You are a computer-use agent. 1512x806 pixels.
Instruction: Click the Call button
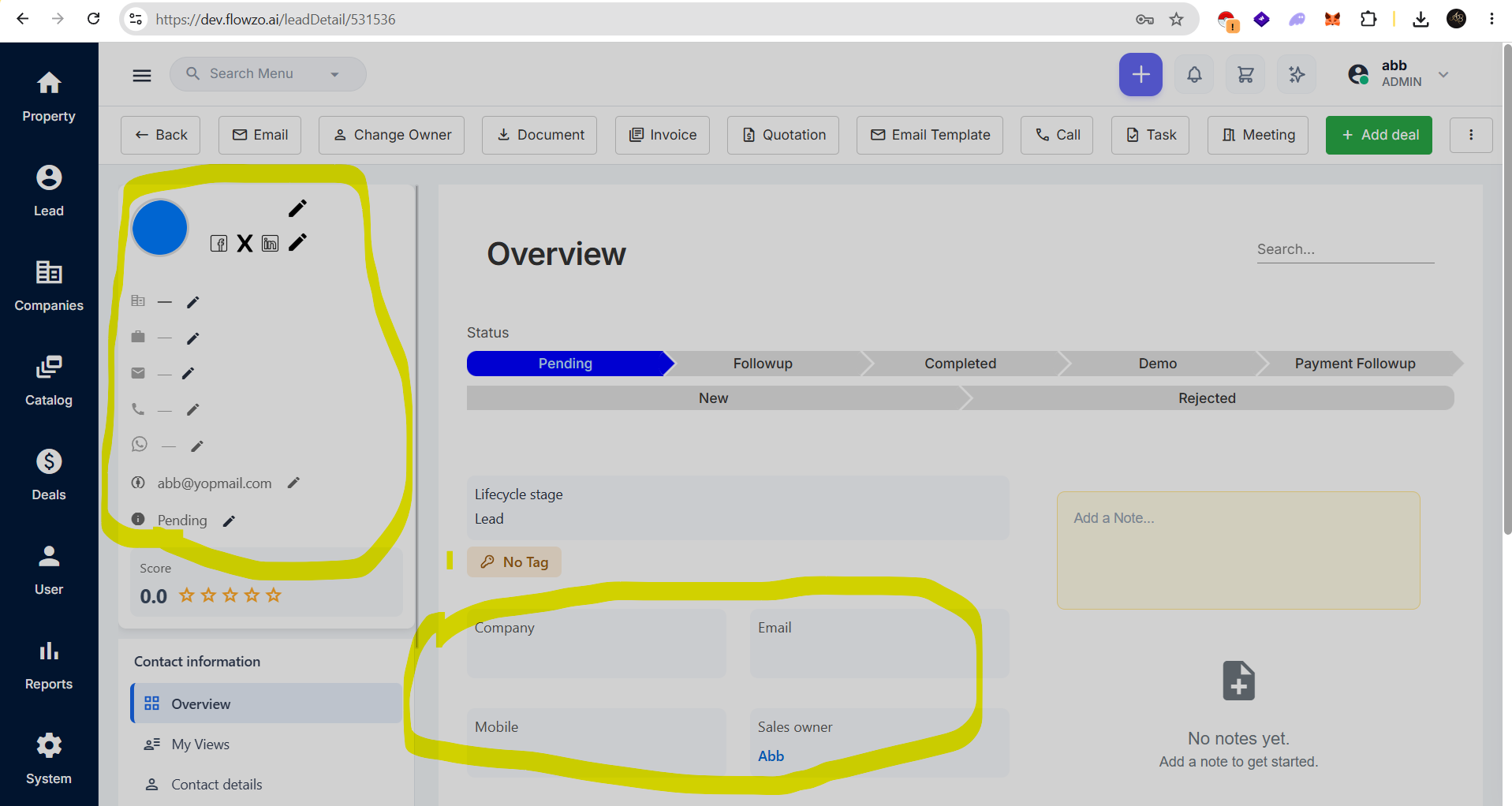(x=1057, y=135)
